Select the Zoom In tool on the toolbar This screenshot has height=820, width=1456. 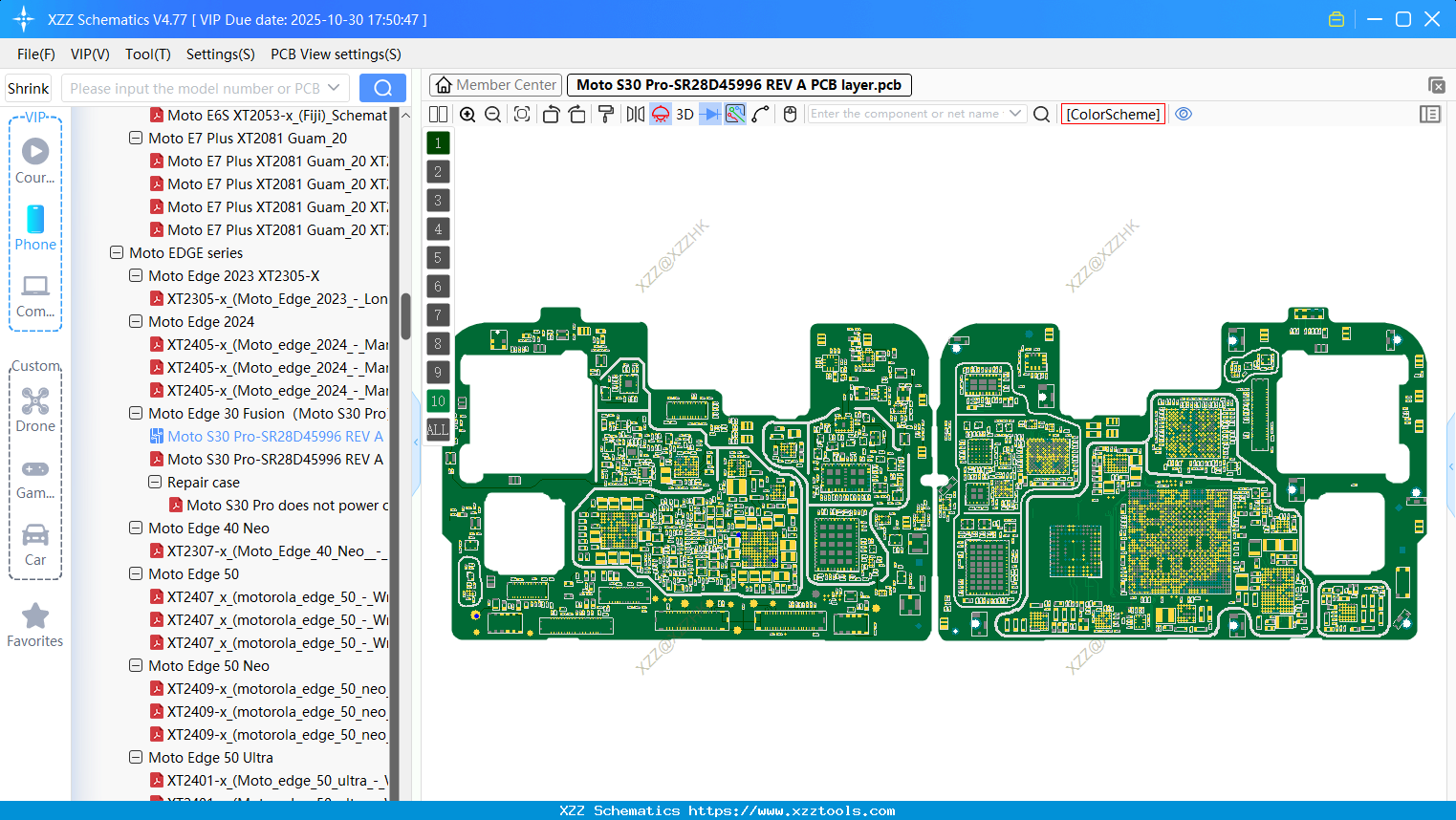(467, 114)
